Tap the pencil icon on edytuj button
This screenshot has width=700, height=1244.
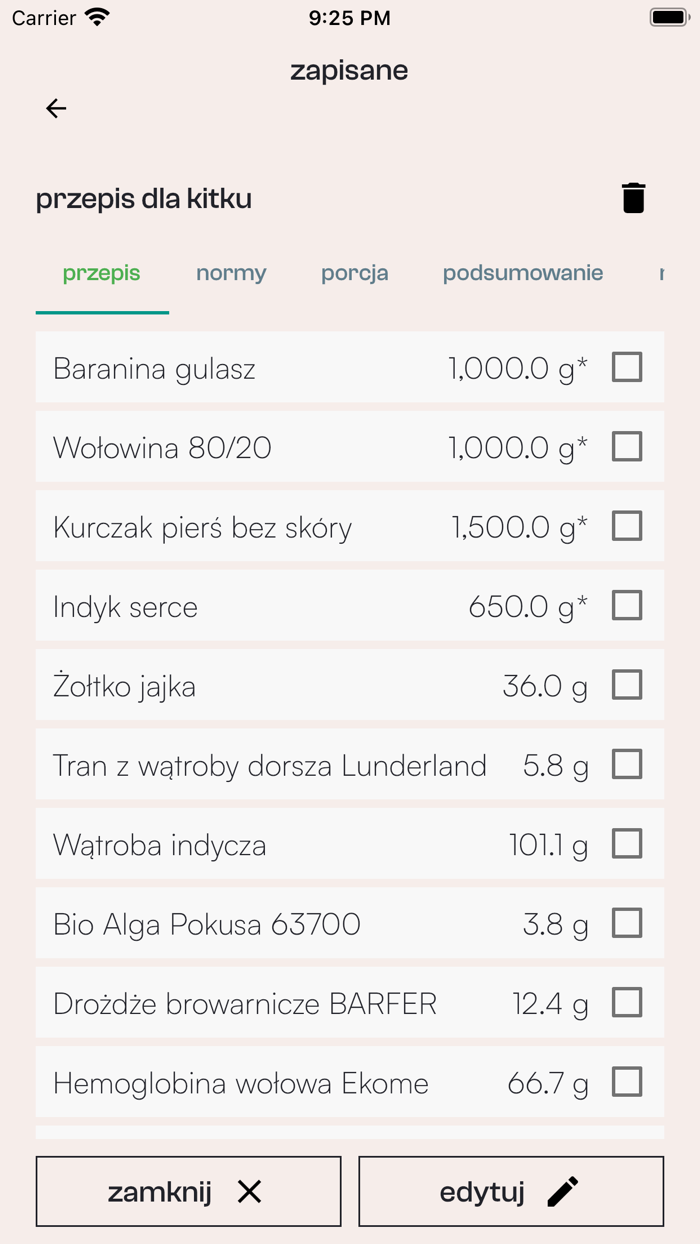[562, 1190]
